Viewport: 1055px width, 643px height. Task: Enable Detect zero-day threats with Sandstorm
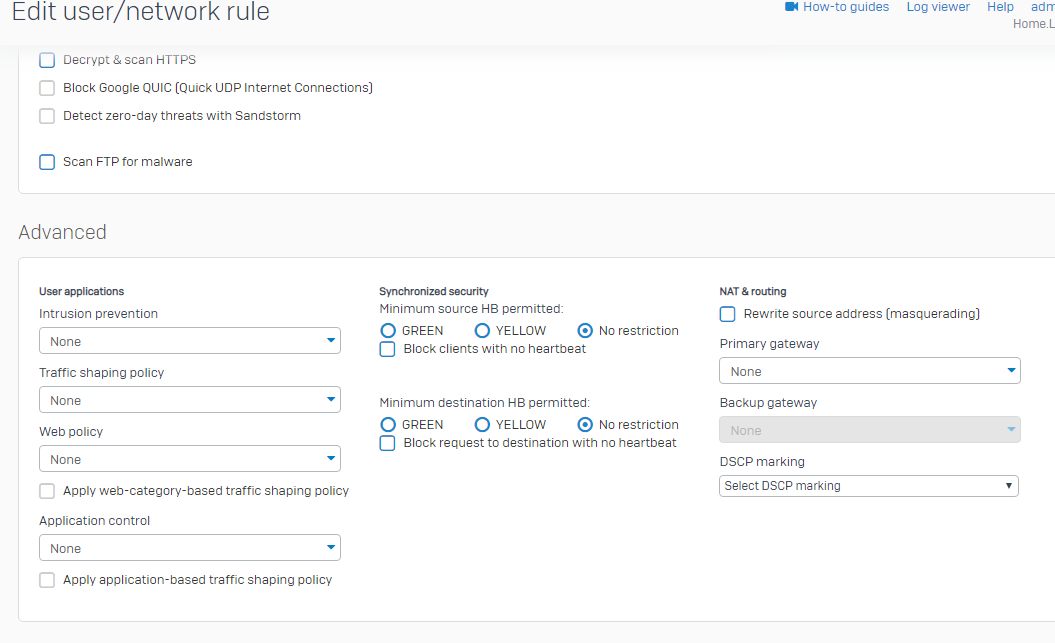pos(47,116)
